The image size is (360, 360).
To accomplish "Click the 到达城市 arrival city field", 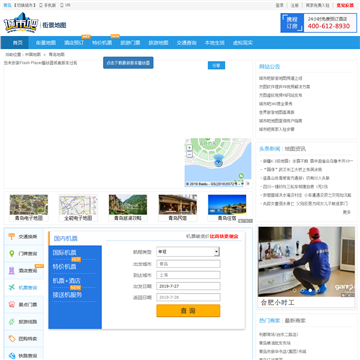I will click(x=188, y=275).
